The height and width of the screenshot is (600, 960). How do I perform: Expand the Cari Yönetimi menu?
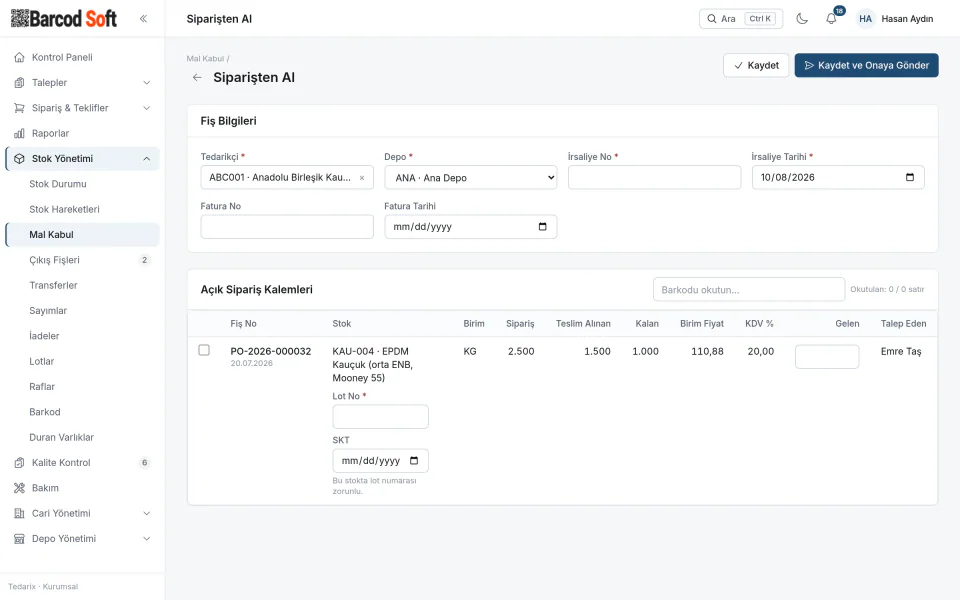pos(82,513)
